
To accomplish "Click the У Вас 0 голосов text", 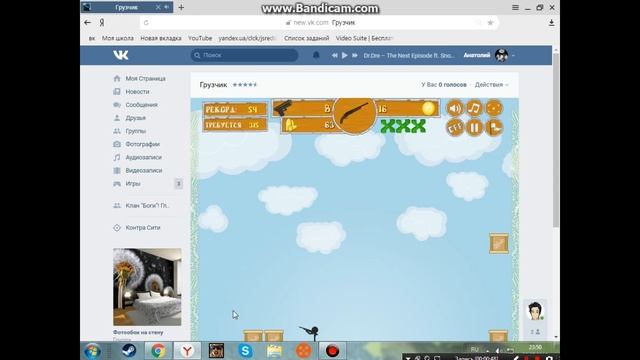I will click(x=444, y=84).
